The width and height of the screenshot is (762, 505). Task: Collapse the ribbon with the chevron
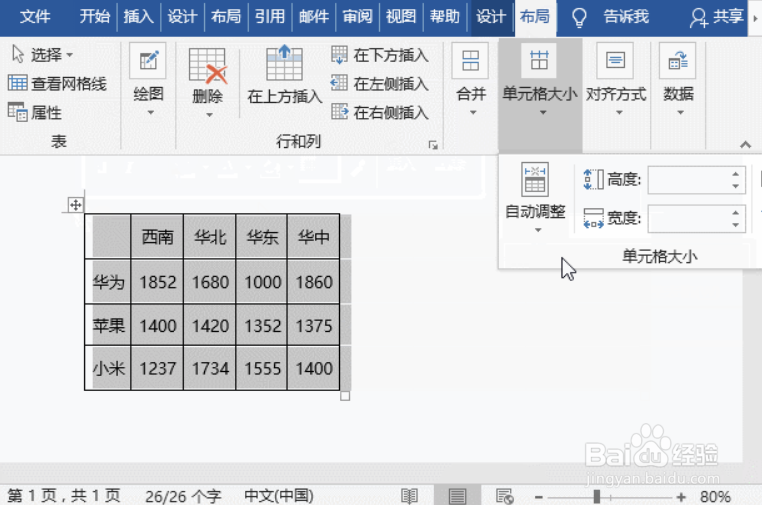[x=745, y=144]
